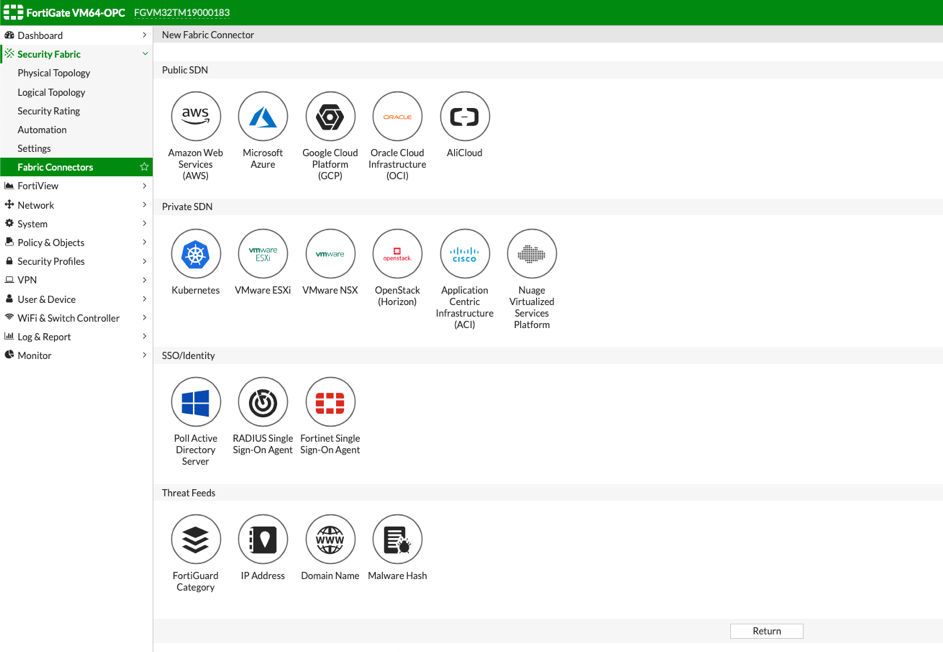The width and height of the screenshot is (943, 652).
Task: Open the Malware Hash threat feed
Action: (397, 538)
